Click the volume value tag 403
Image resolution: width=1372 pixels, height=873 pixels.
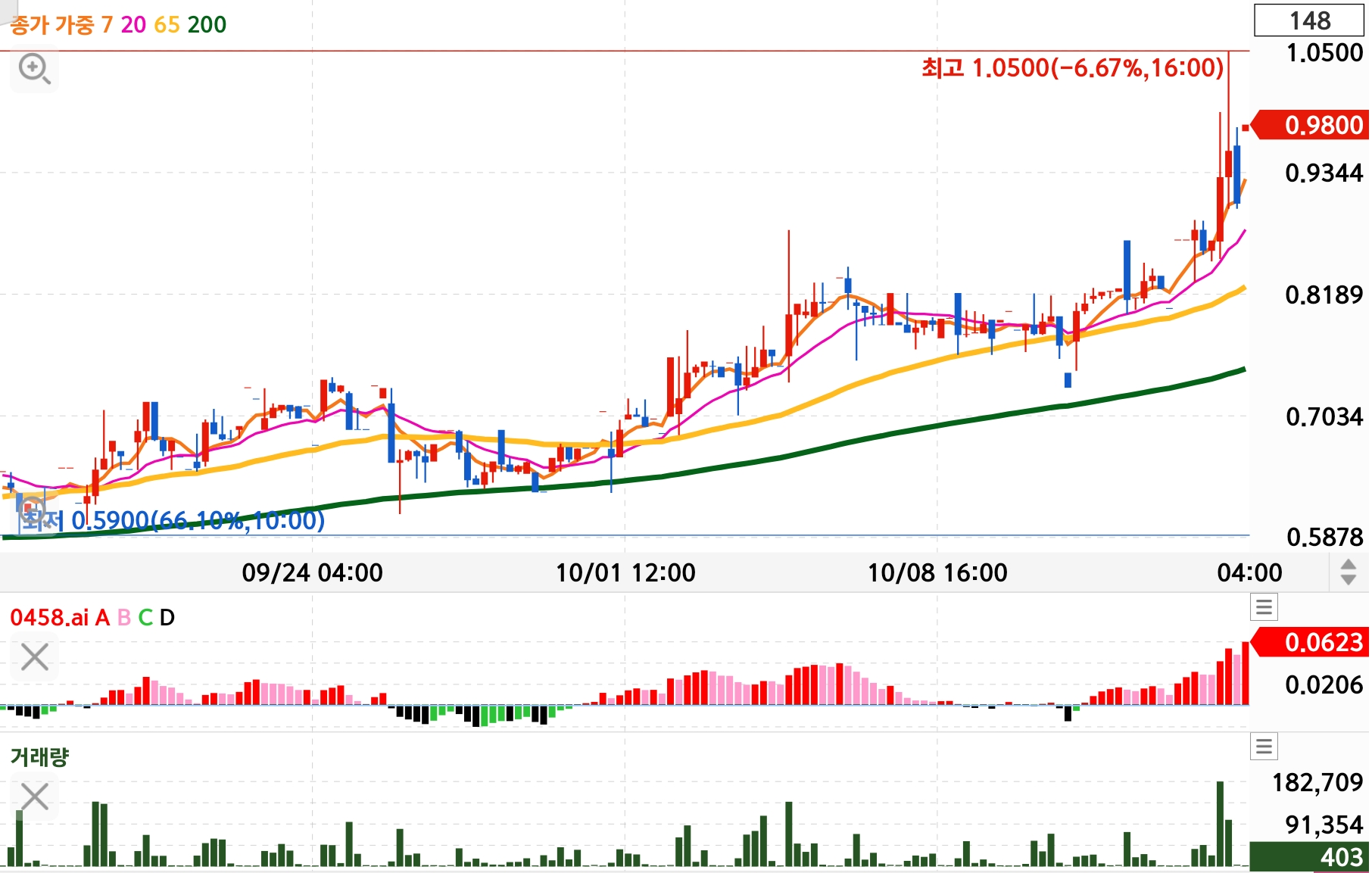pyautogui.click(x=1309, y=856)
